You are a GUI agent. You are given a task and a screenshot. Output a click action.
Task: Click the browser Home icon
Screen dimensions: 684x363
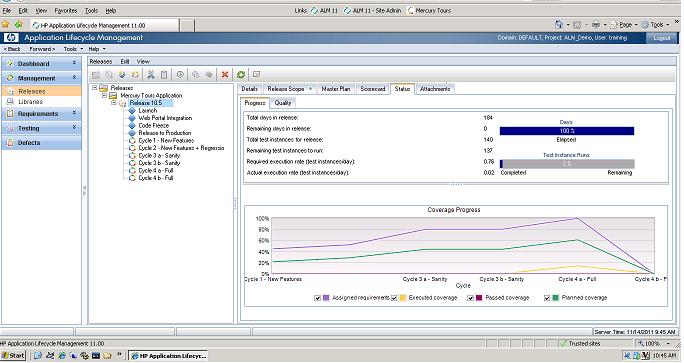(559, 24)
